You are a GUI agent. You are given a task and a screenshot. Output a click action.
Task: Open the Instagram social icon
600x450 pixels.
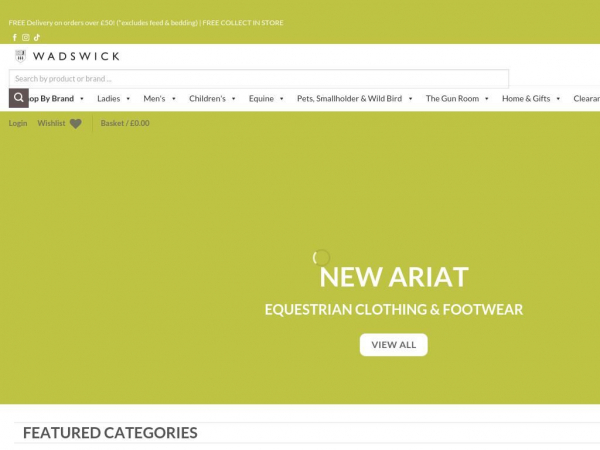[x=26, y=38]
